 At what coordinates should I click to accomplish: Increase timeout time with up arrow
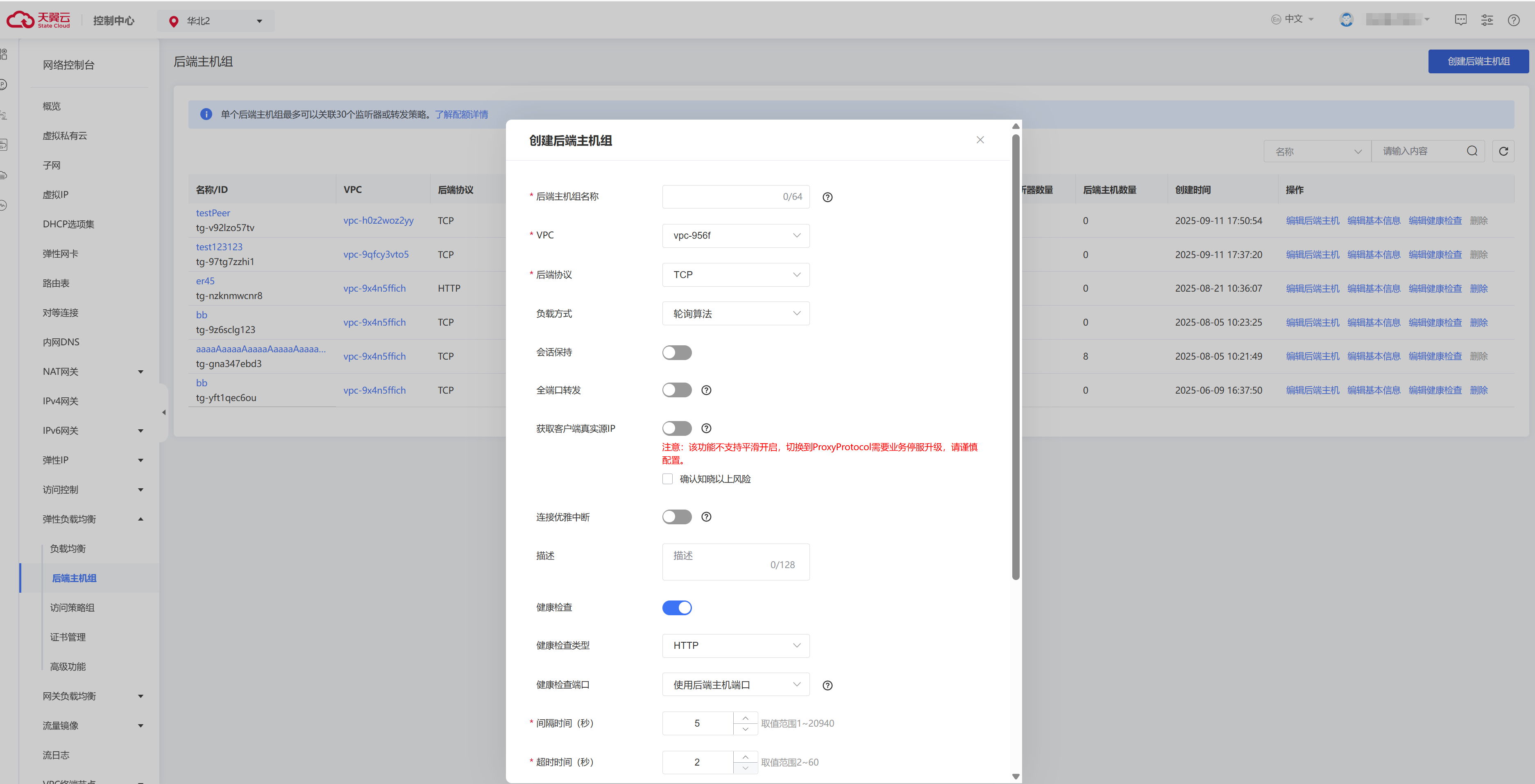pos(746,757)
